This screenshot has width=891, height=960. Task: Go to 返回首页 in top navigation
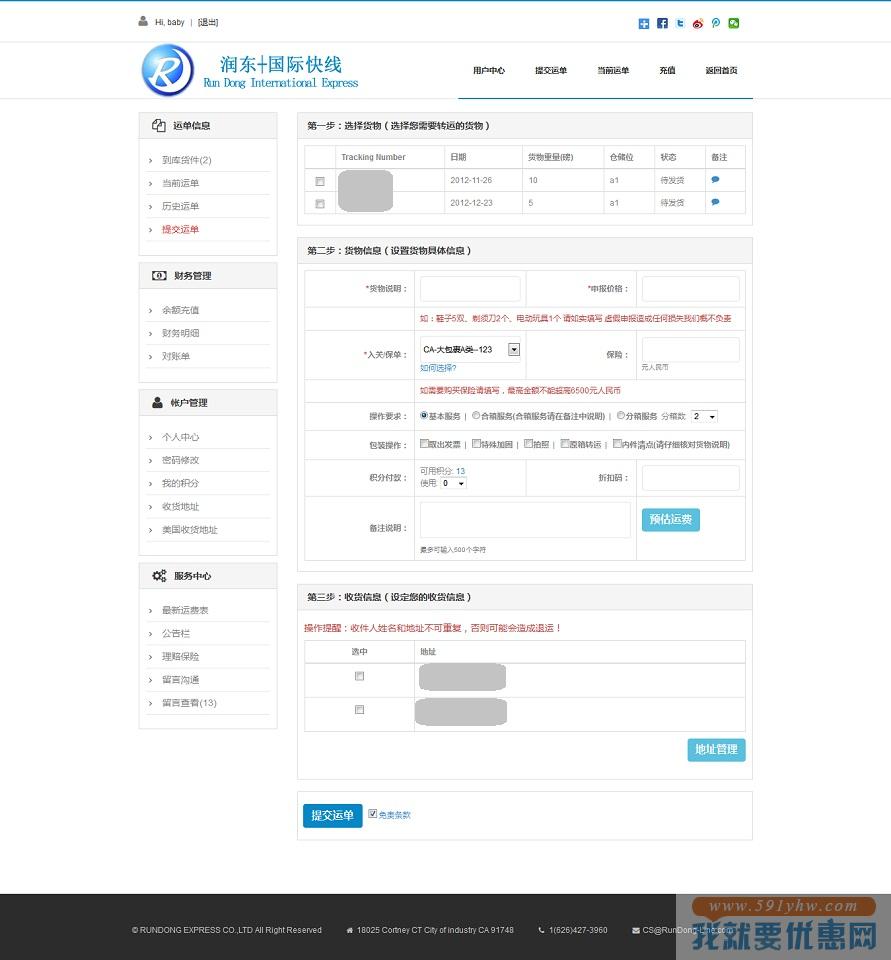721,70
